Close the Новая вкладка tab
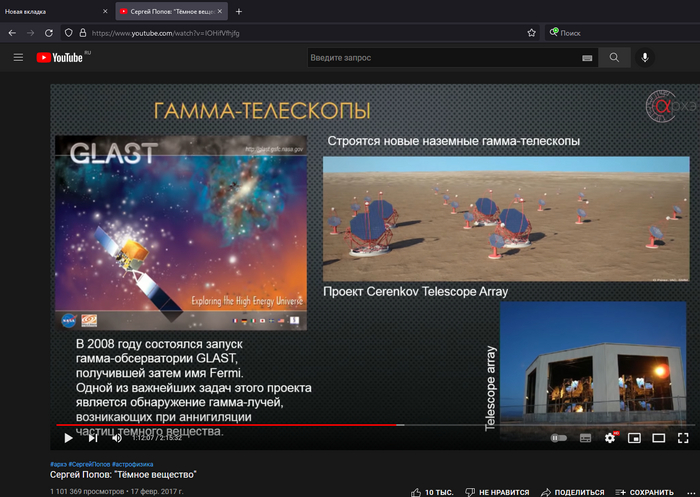This screenshot has height=497, width=700. point(105,12)
